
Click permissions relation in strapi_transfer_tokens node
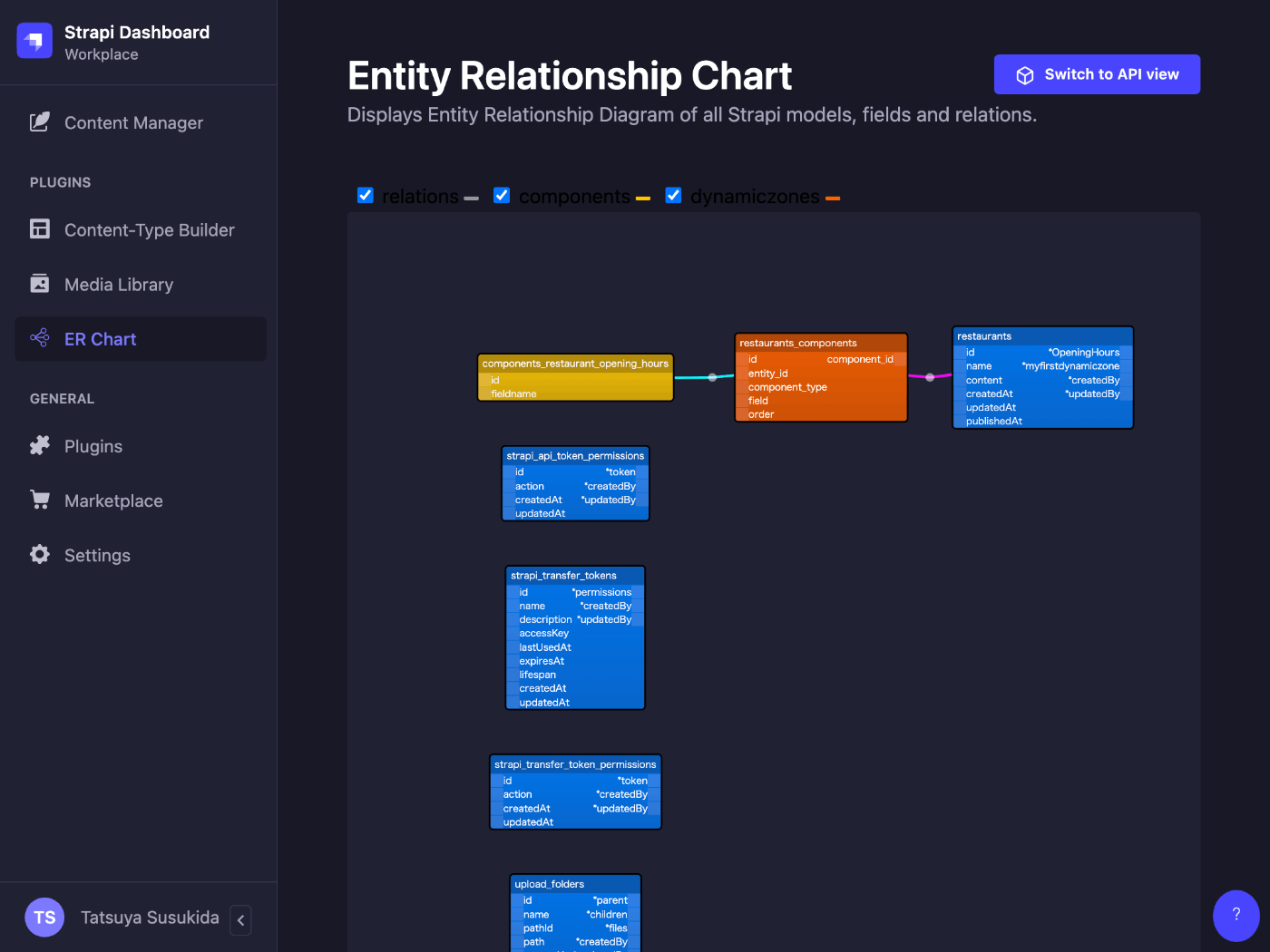(601, 592)
